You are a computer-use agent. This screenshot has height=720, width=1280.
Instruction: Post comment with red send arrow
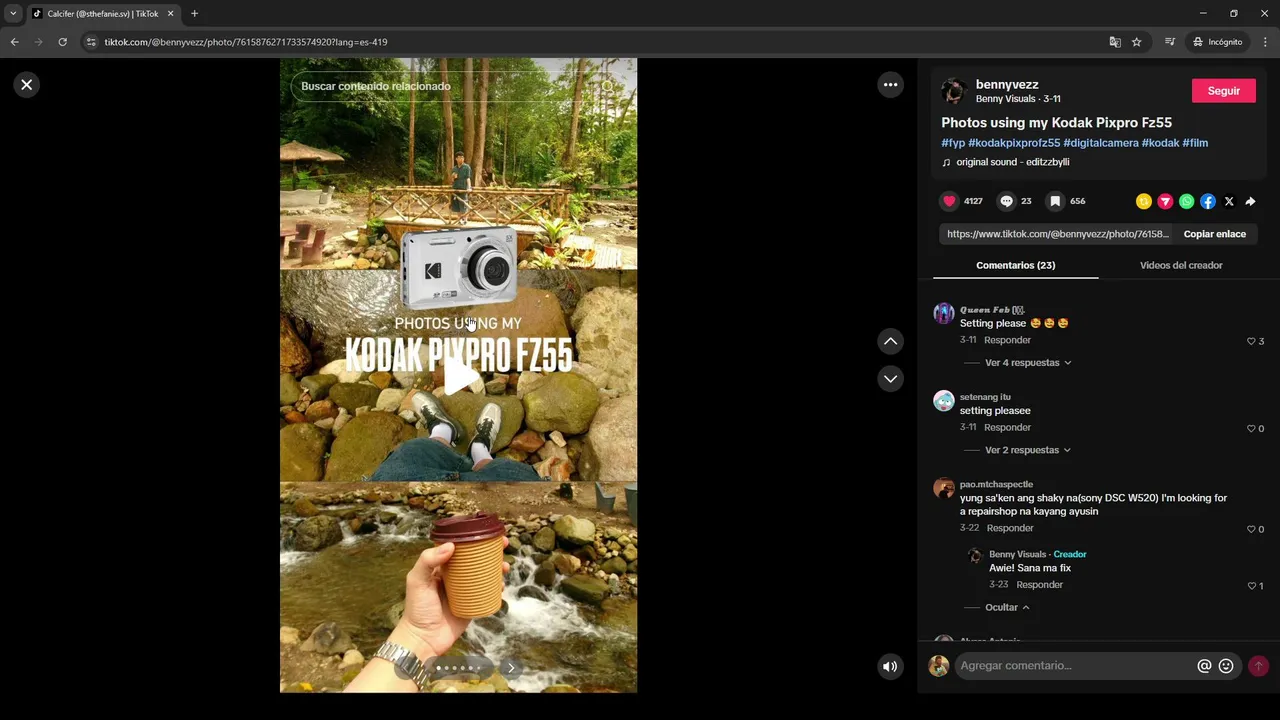tap(1258, 666)
